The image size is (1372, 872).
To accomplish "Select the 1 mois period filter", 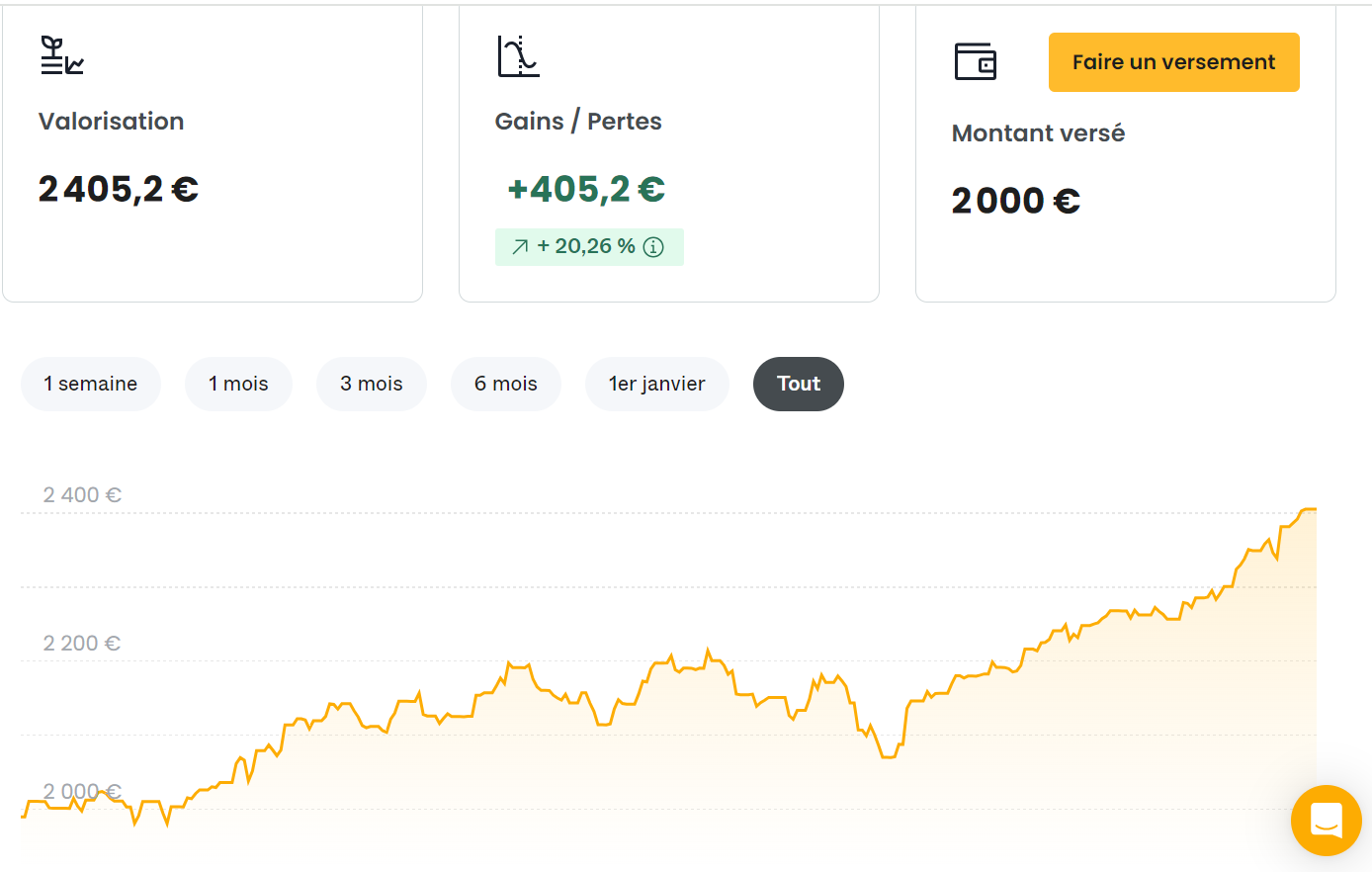I will (x=238, y=384).
